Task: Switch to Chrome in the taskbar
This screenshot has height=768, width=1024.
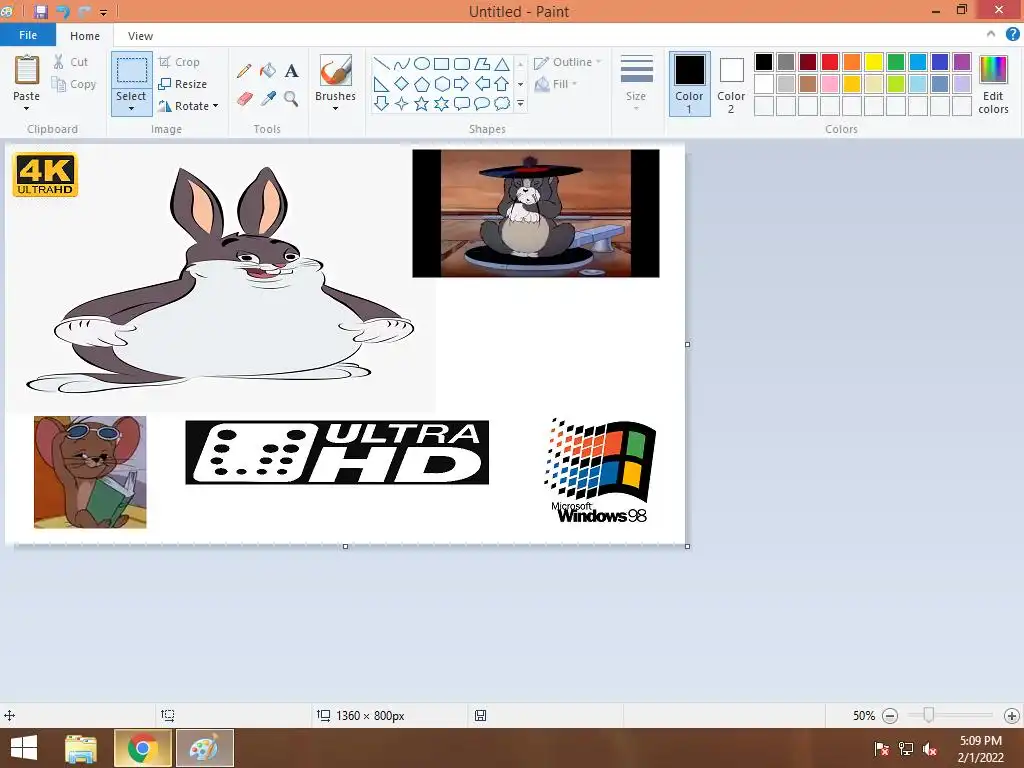Action: click(x=142, y=748)
